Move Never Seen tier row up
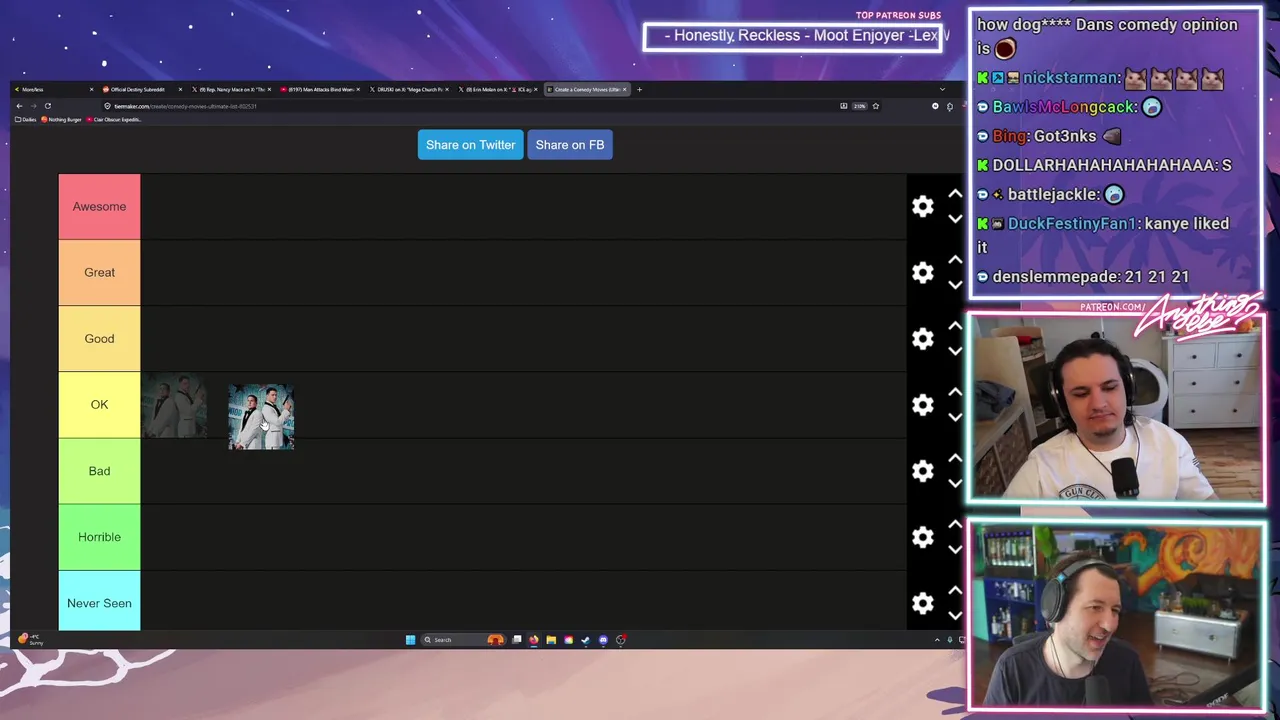 tap(955, 590)
